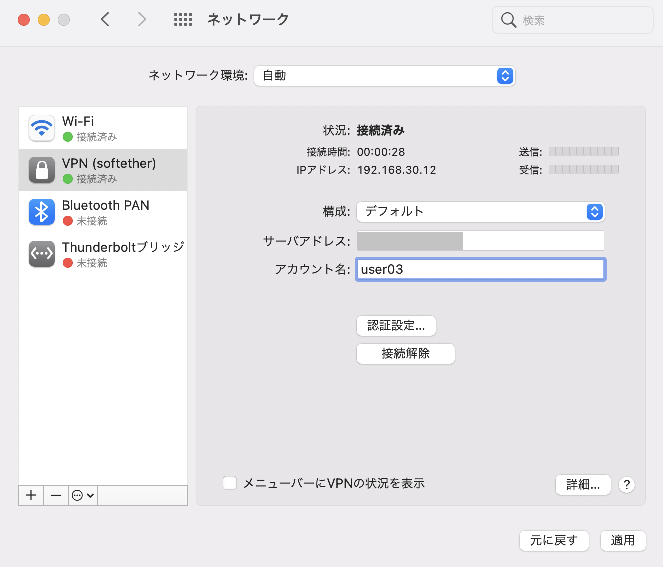
Task: Click connection time 00:00:28
Action: coord(381,152)
